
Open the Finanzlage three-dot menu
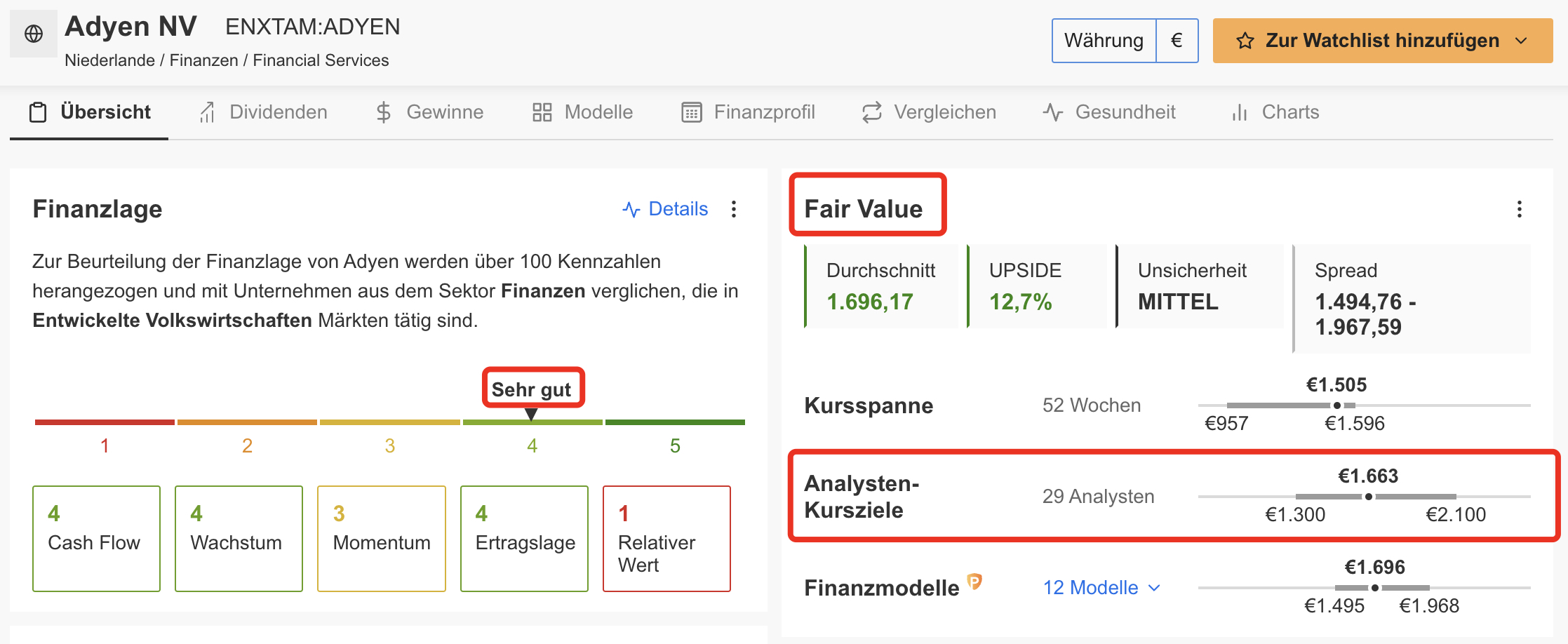tap(734, 209)
